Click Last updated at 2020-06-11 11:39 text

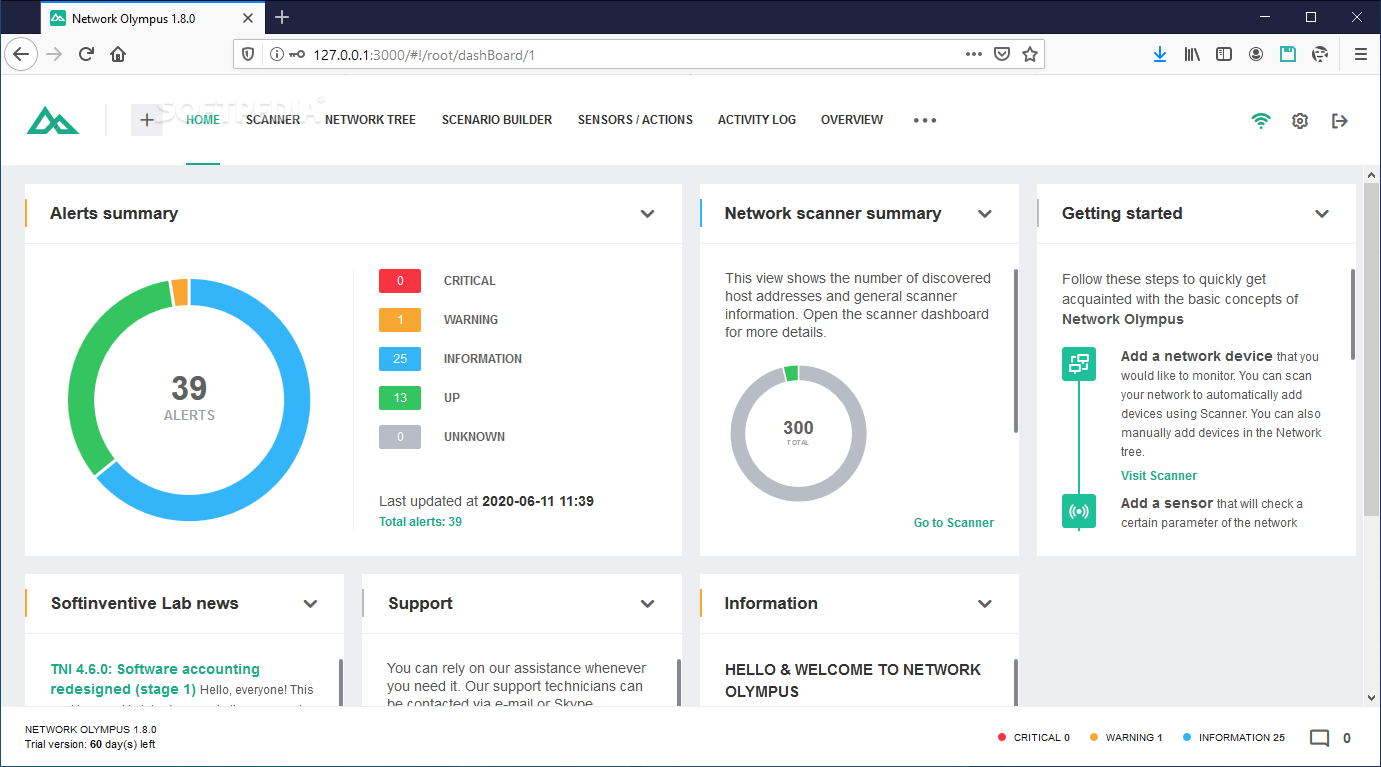pos(486,501)
